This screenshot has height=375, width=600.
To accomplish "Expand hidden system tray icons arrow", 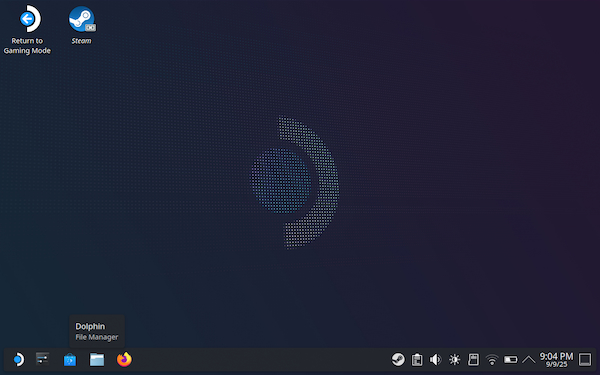I will [x=528, y=360].
